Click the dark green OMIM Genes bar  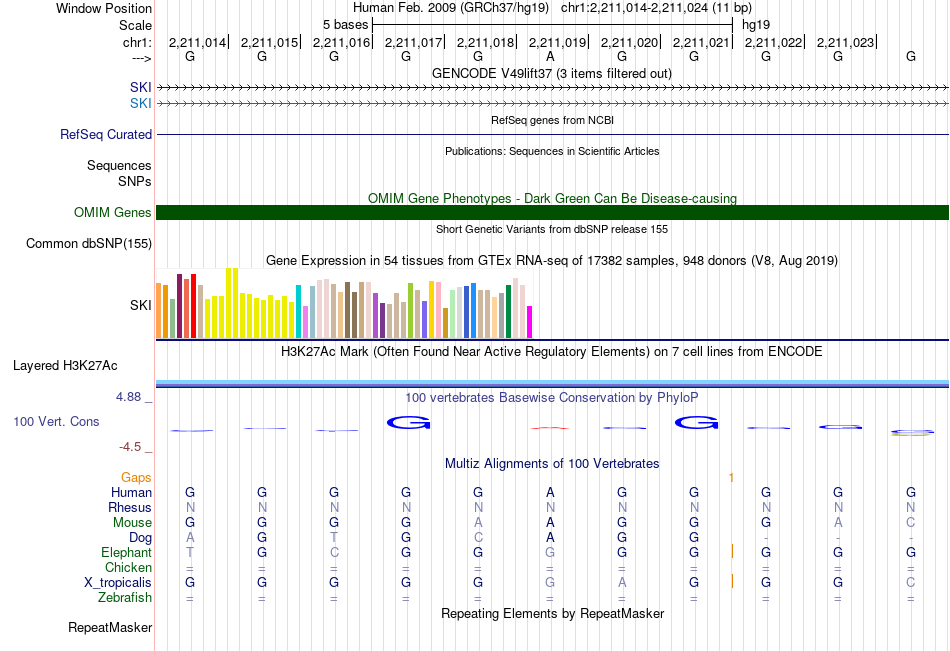[x=552, y=212]
